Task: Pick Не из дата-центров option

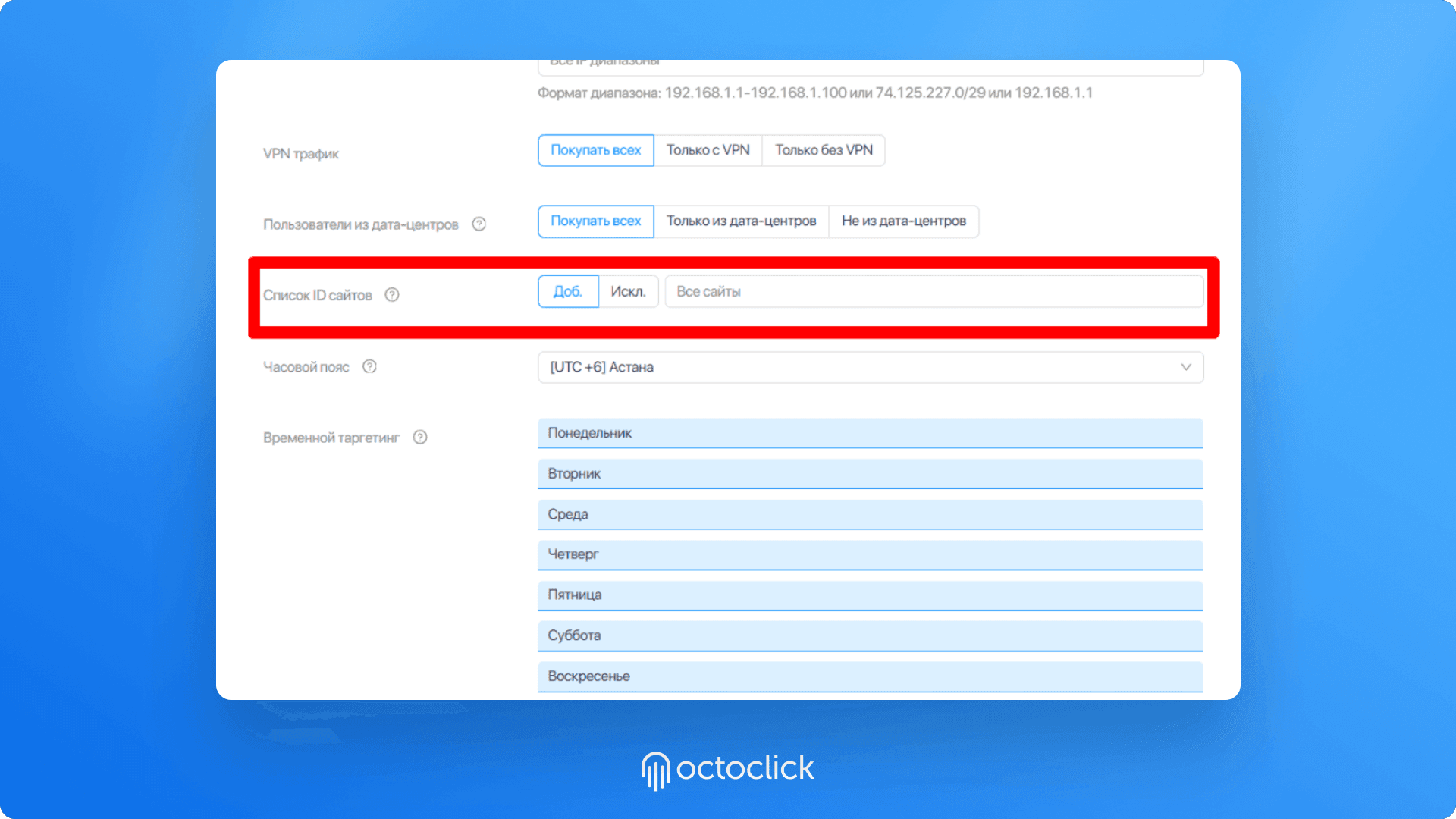Action: (x=903, y=221)
